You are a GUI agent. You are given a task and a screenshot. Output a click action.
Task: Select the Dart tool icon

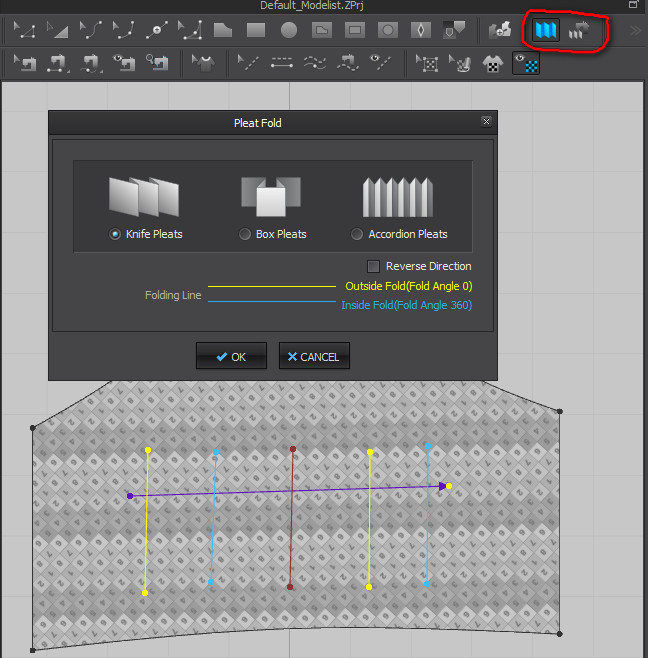pos(421,31)
